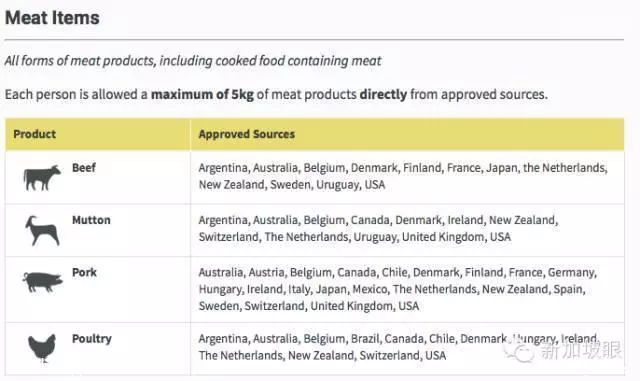Click the italic meat products description line
This screenshot has width=640, height=381.
pos(193,61)
